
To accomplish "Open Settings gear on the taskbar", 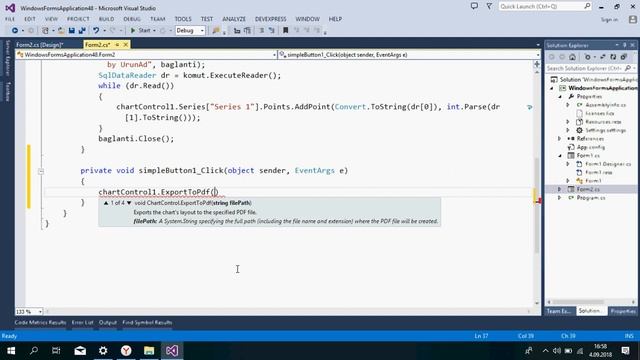I will click(x=103, y=351).
